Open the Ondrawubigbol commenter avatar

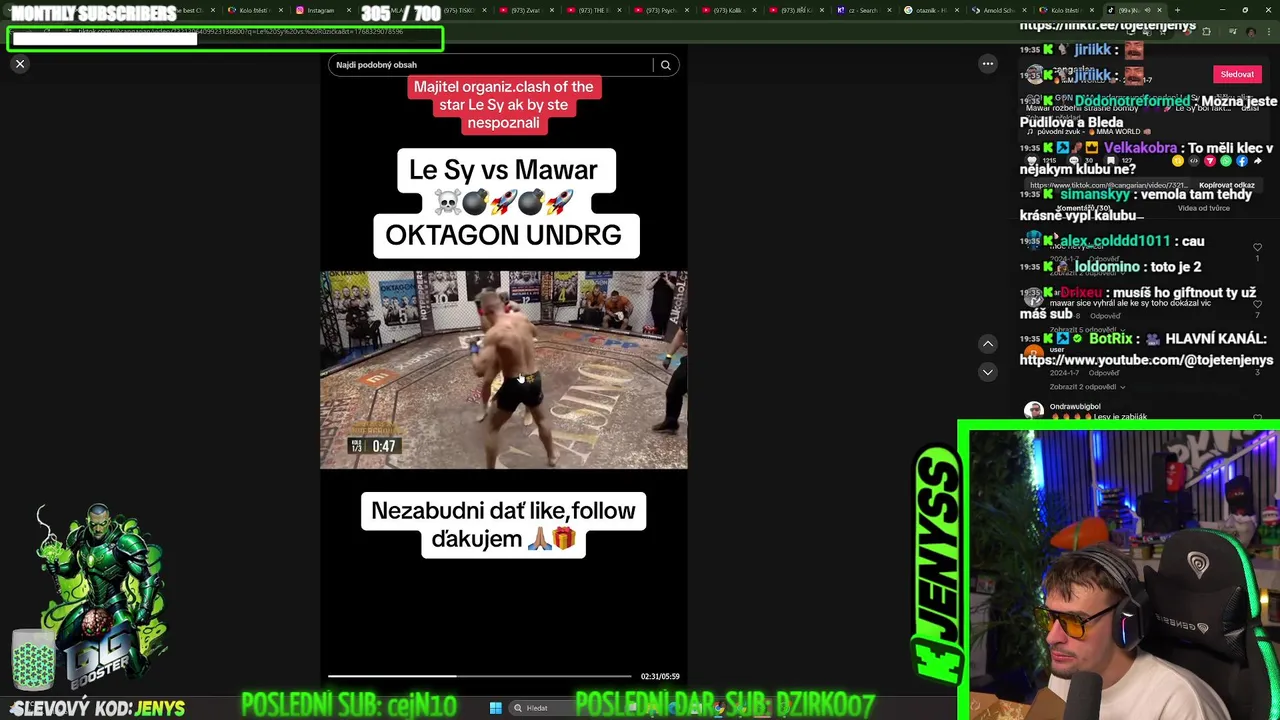(x=1034, y=410)
